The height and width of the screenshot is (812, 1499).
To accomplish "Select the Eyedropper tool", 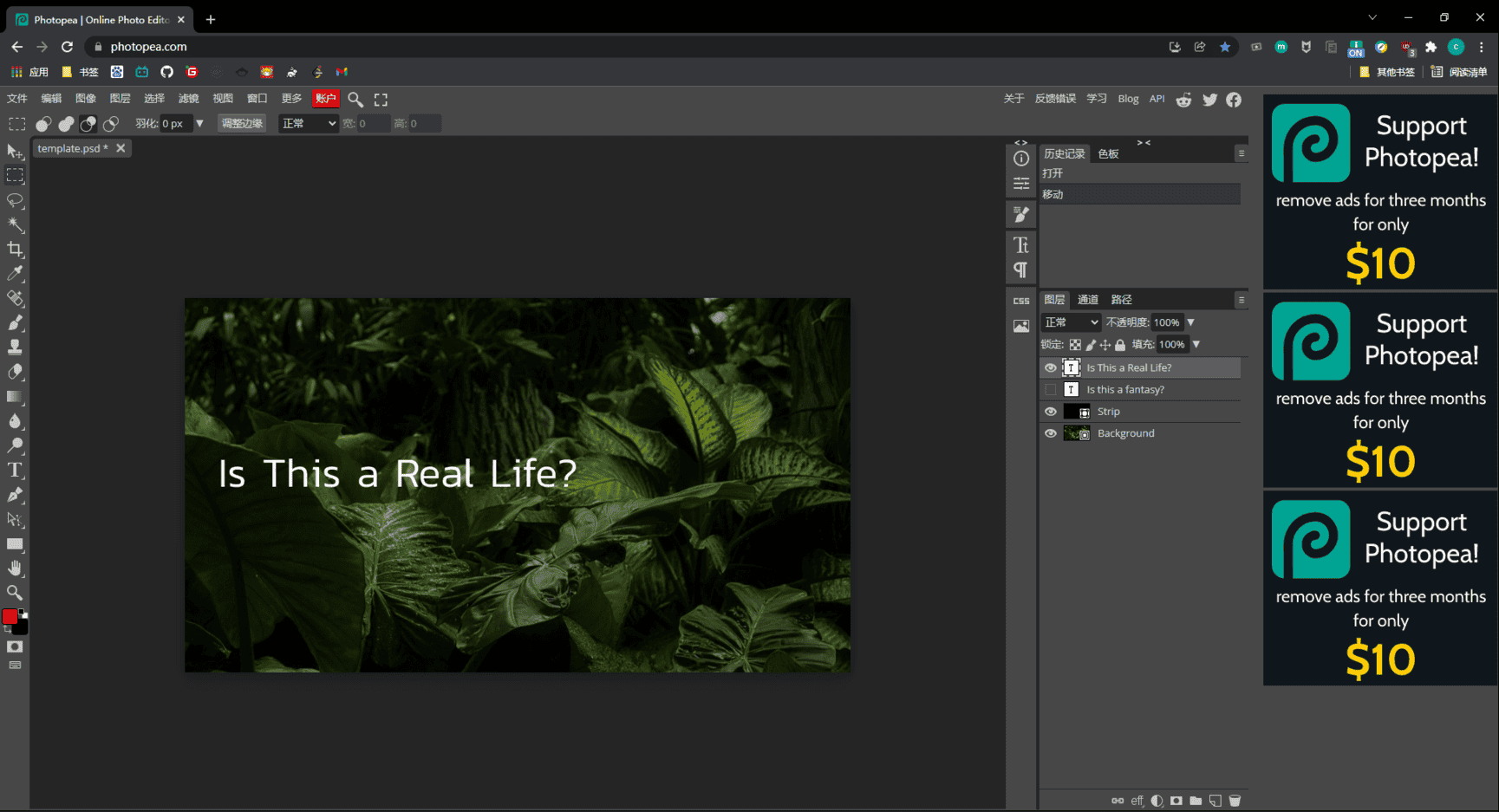I will [15, 274].
